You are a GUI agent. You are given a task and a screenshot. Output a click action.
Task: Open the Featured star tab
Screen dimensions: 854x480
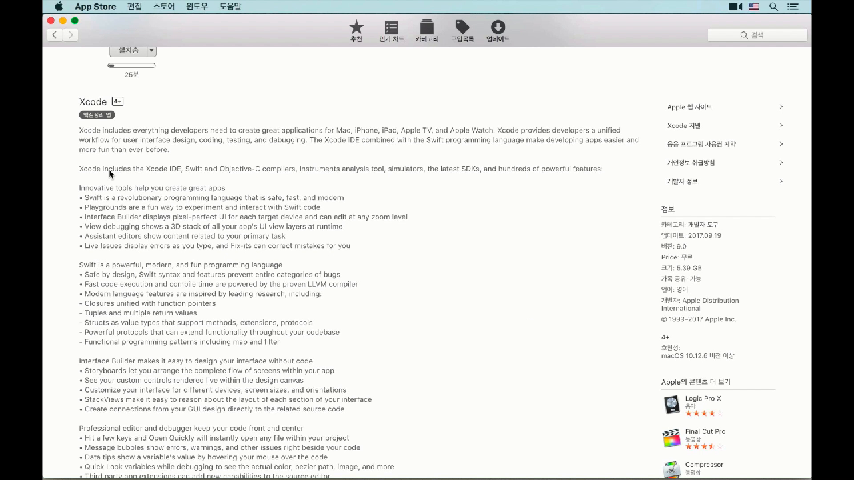point(356,31)
